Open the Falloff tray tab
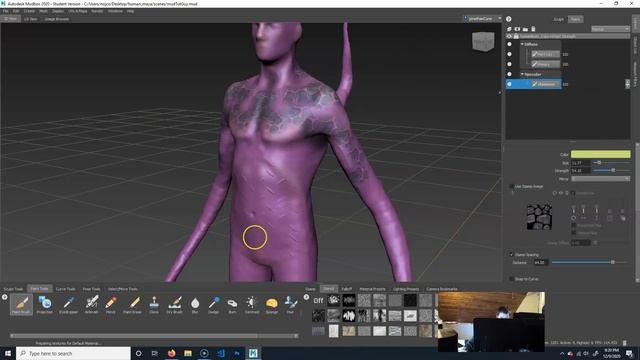This screenshot has width=640, height=360. pyautogui.click(x=347, y=289)
